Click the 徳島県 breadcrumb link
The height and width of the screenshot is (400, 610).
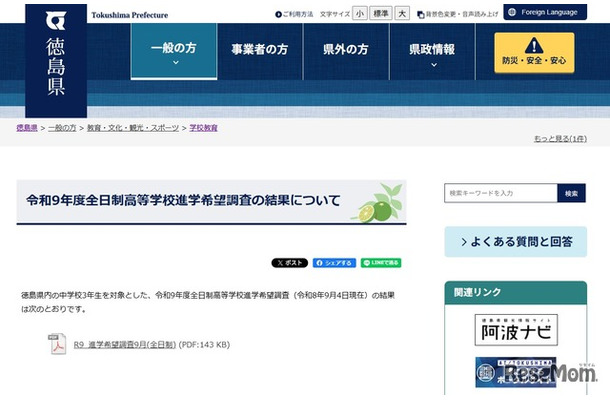pyautogui.click(x=27, y=128)
